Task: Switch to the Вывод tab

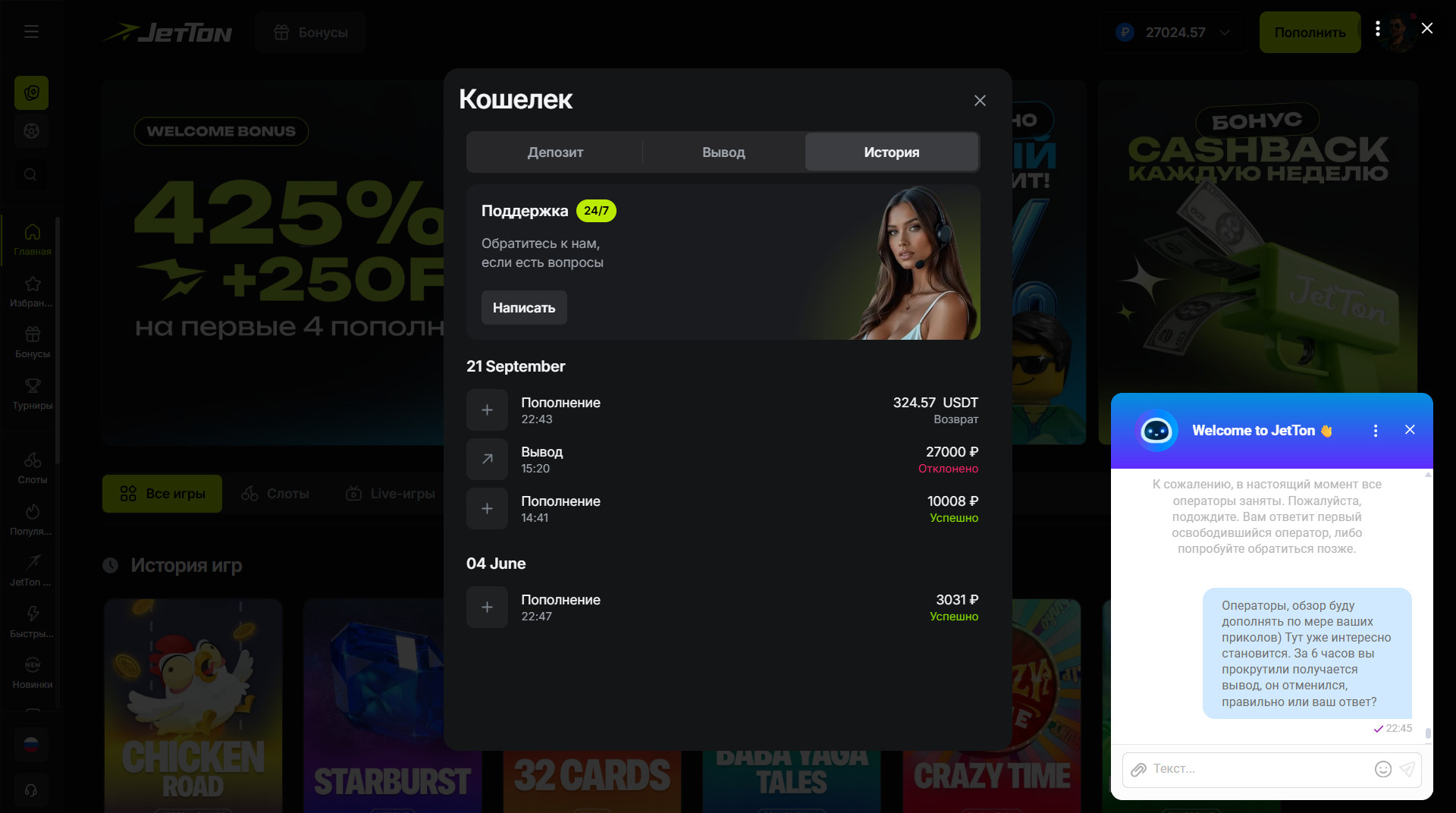Action: pos(723,152)
